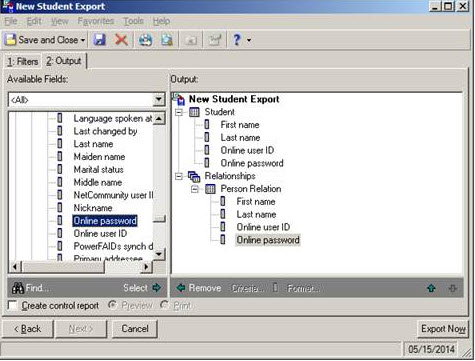Select Last name in Available Fields list

pyautogui.click(x=93, y=144)
